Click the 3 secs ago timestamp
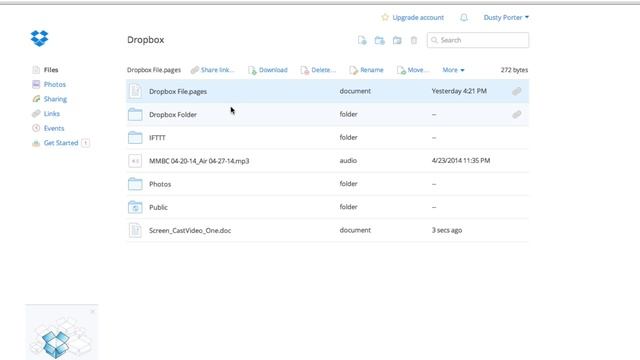 447,230
